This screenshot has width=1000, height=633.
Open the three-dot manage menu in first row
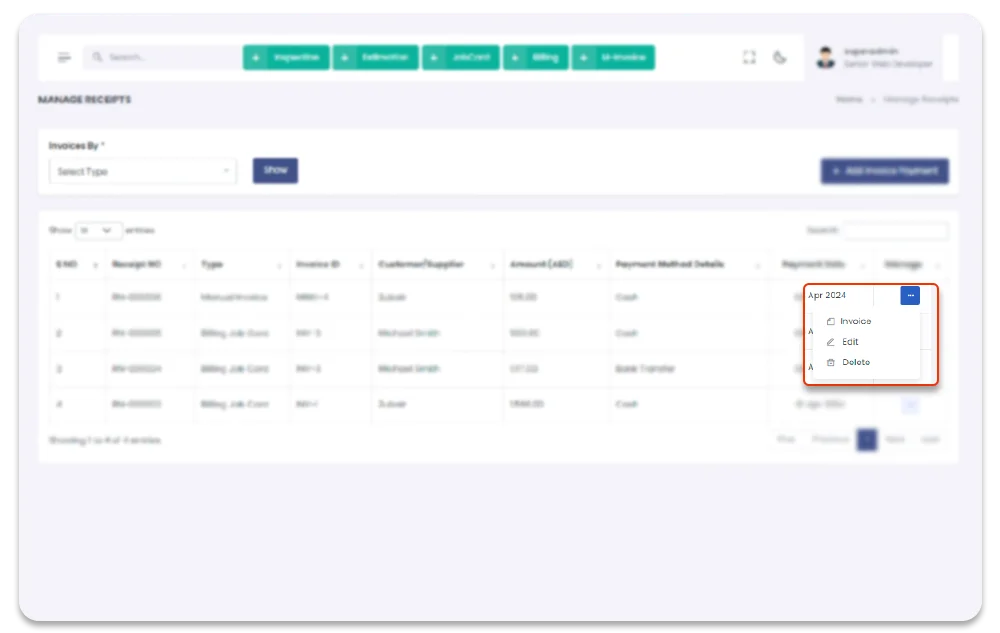coord(910,296)
